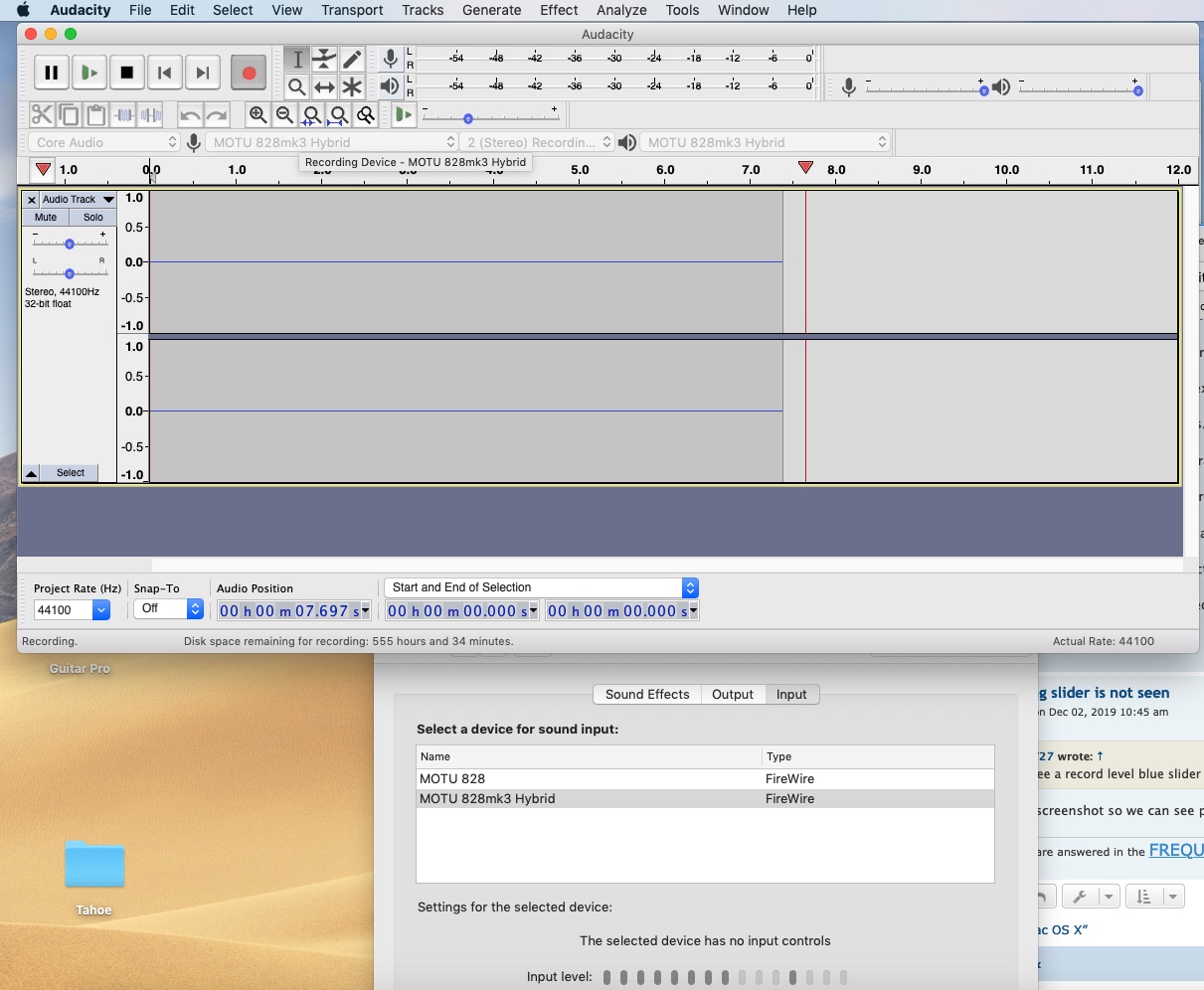This screenshot has height=990, width=1204.
Task: Switch to Sound Effects tab
Action: click(647, 694)
